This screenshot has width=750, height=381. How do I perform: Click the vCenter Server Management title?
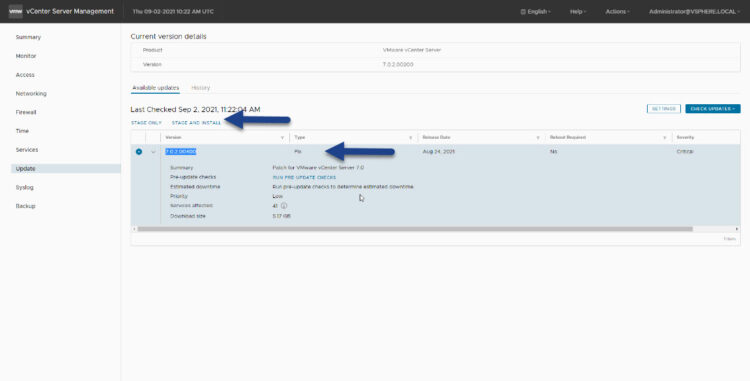point(70,11)
